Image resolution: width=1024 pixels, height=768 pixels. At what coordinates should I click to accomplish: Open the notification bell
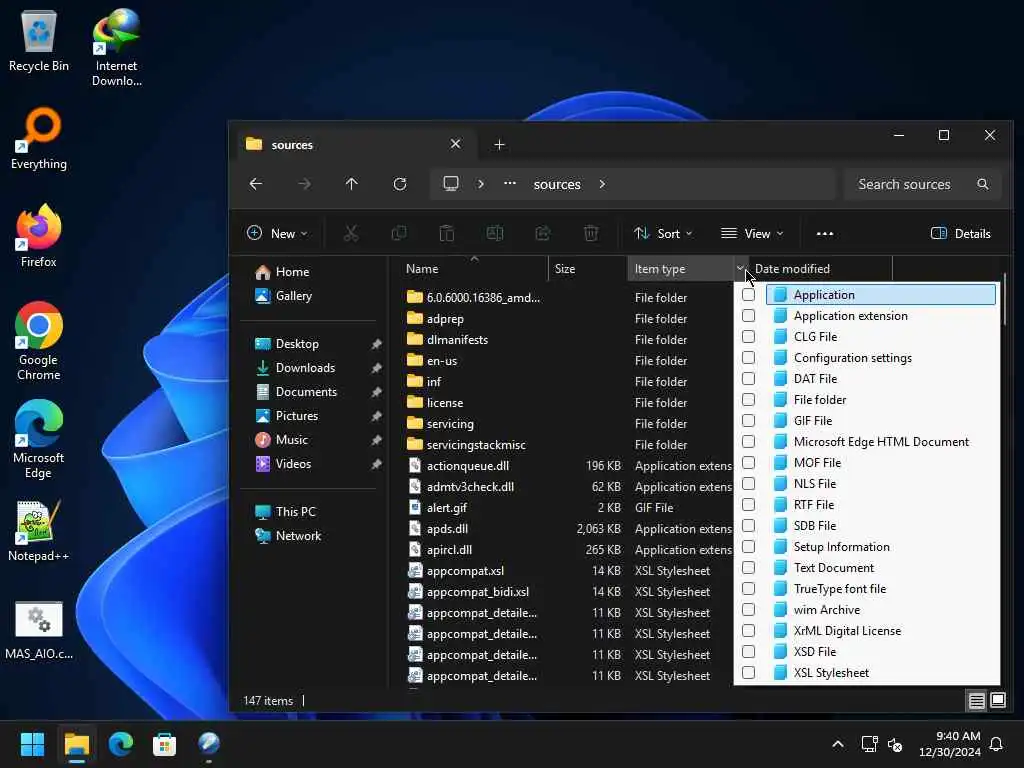pos(997,744)
